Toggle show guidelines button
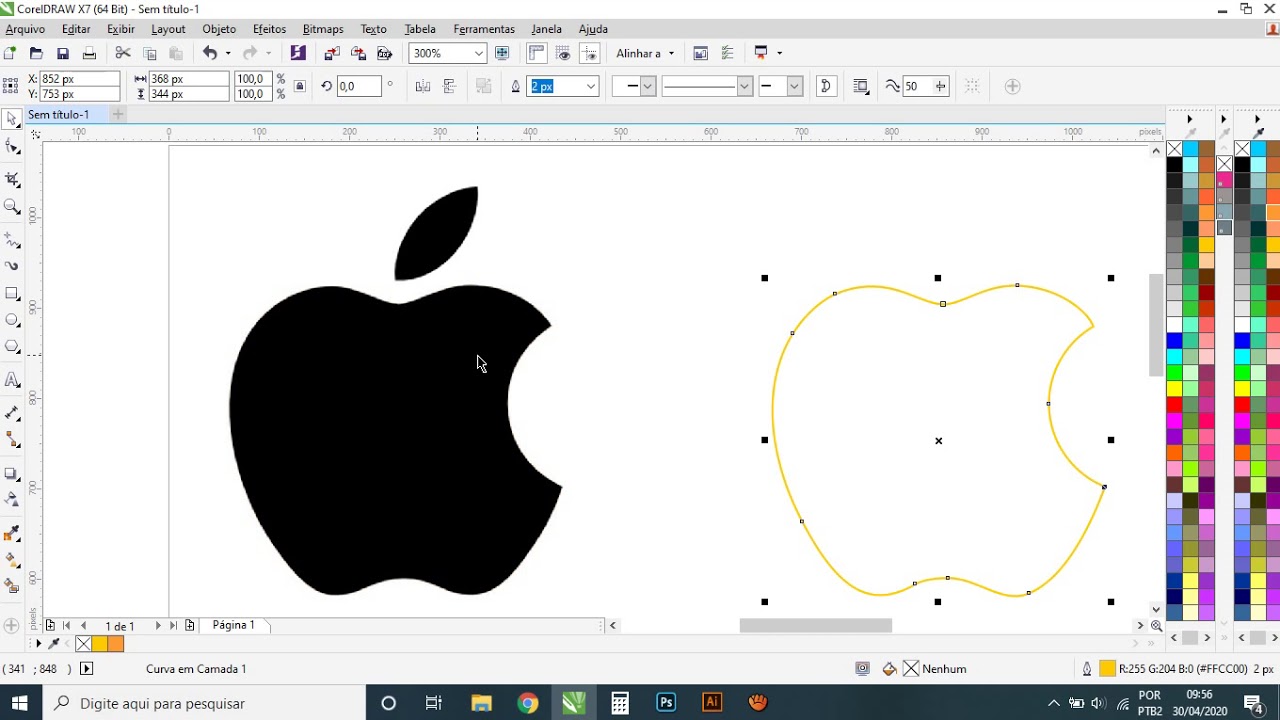This screenshot has width=1280, height=720. 590,53
